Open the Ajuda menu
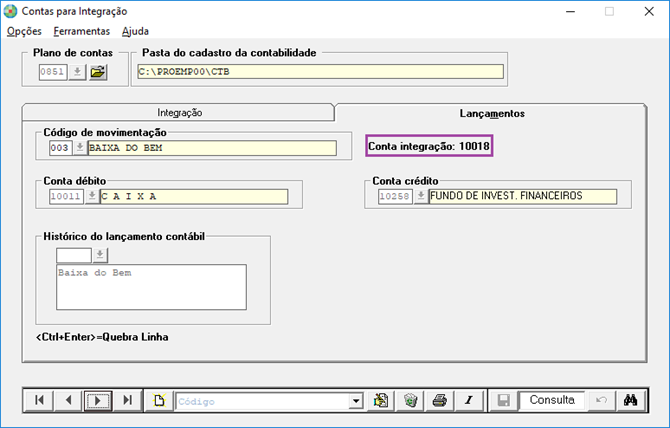This screenshot has width=670, height=428. [x=135, y=31]
